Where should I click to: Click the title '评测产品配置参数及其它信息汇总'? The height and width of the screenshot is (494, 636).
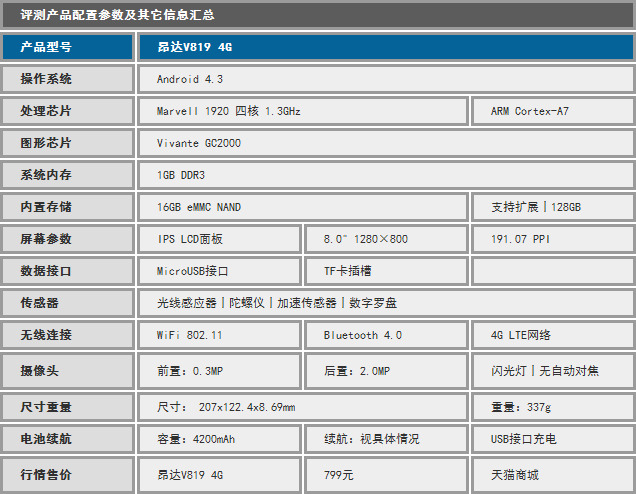118,15
